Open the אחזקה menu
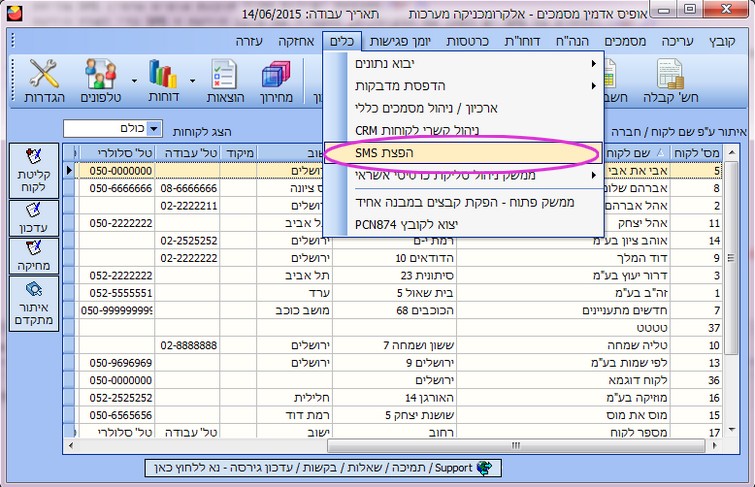Viewport: 755px width, 487px height. click(296, 41)
